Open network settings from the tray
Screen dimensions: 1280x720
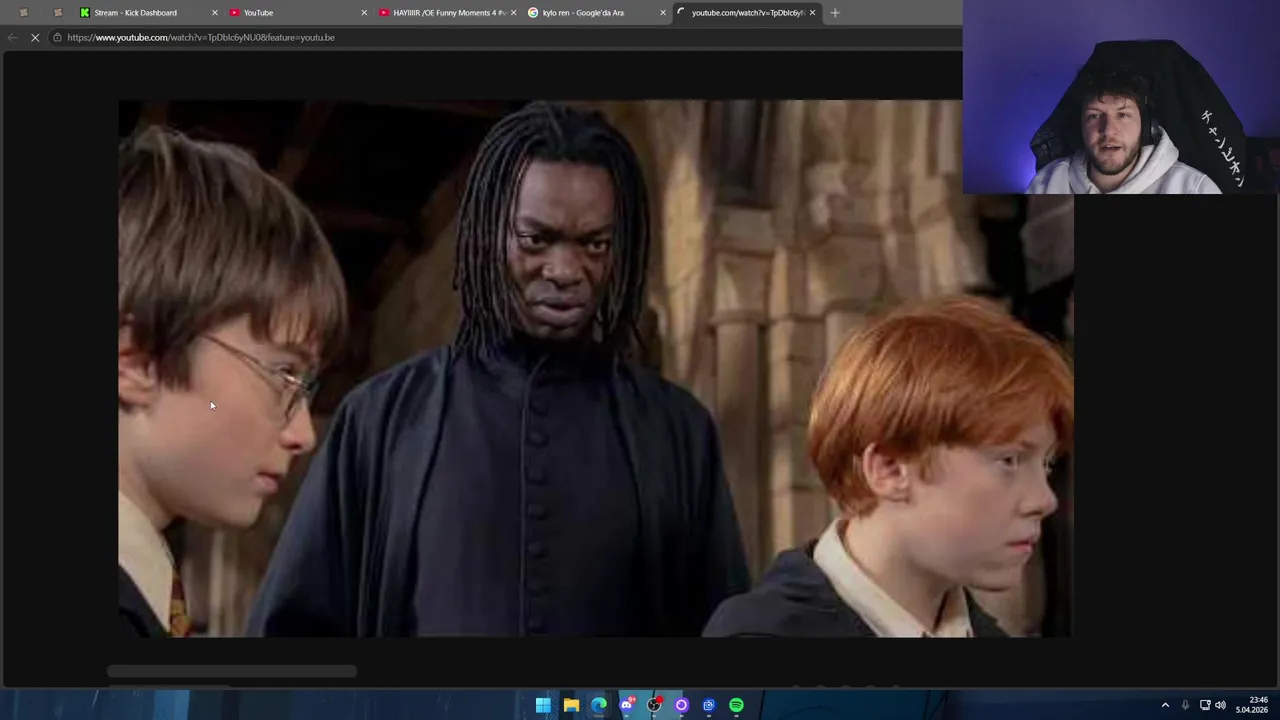(x=1205, y=705)
